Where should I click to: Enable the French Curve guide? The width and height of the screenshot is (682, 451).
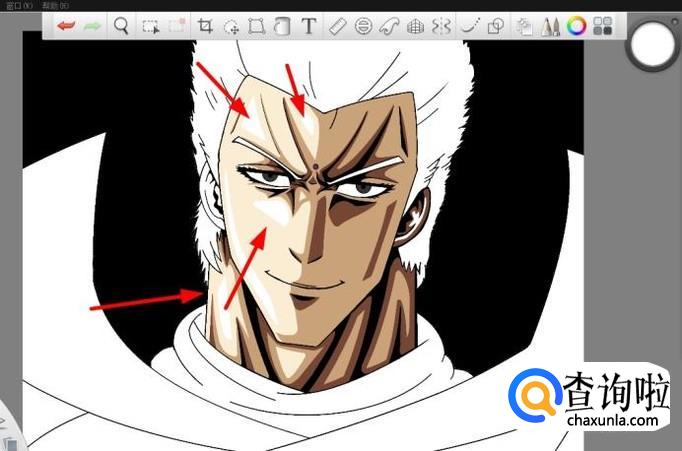[389, 27]
